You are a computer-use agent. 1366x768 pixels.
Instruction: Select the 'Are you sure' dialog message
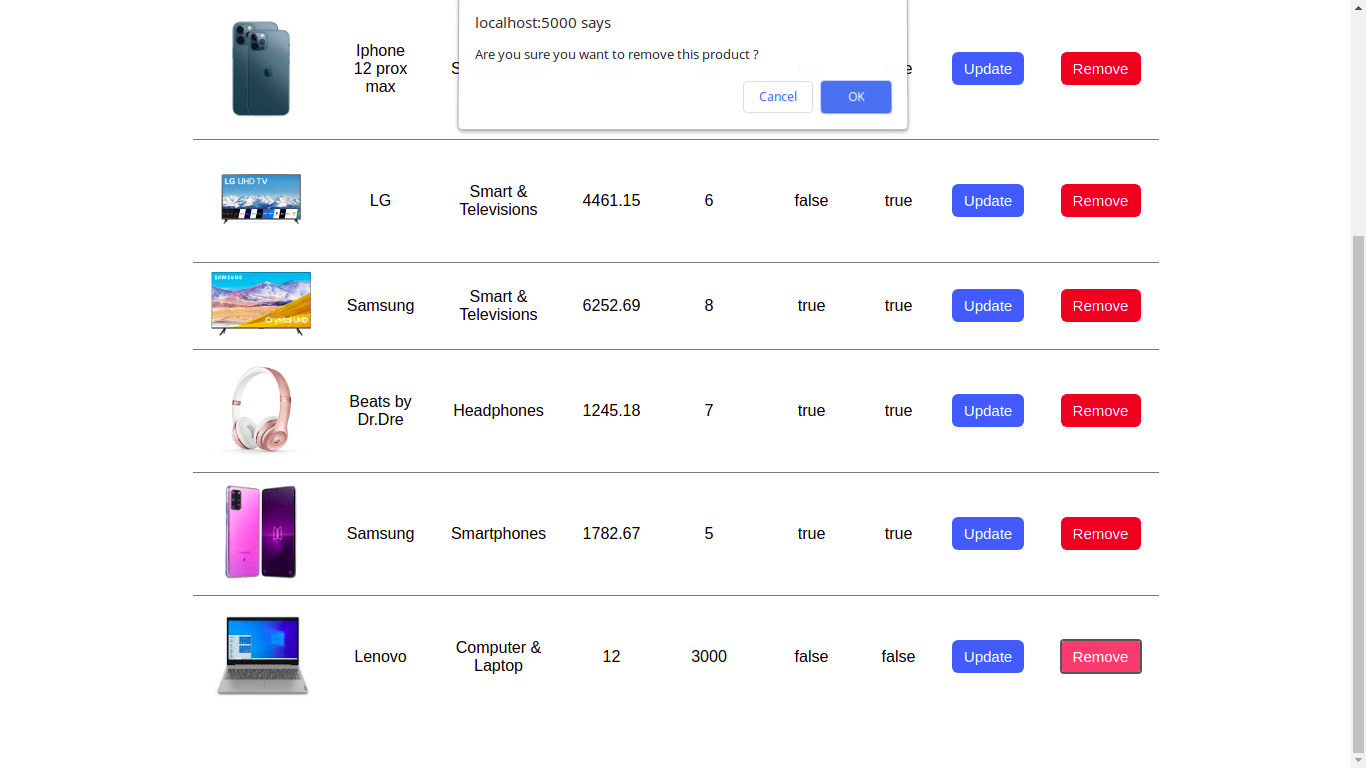(x=616, y=54)
